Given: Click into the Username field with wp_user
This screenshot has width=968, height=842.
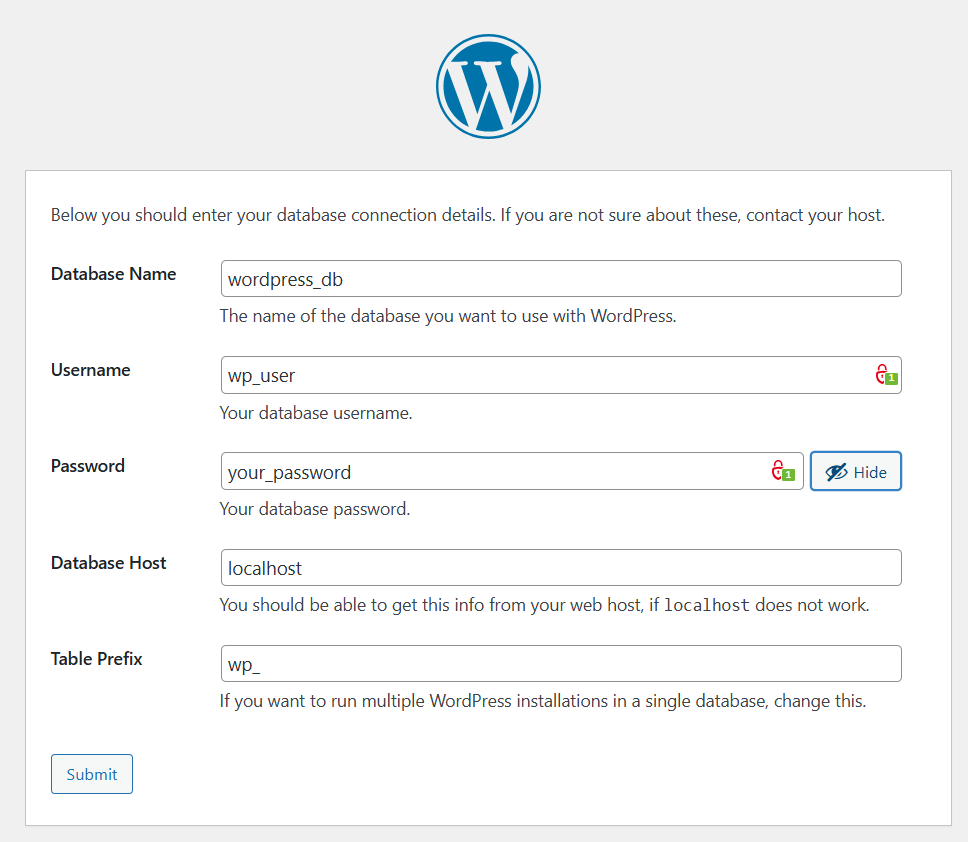Looking at the screenshot, I should (x=545, y=375).
